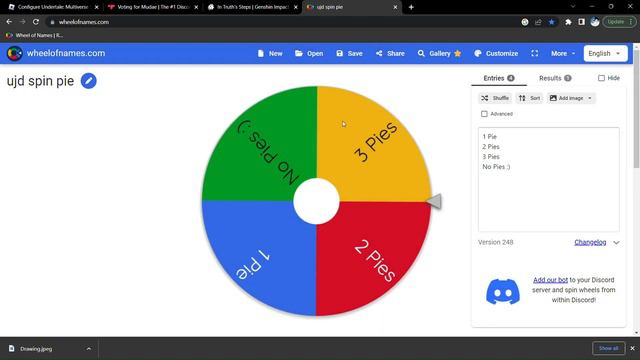Image resolution: width=640 pixels, height=360 pixels.
Task: Click the Discord logo icon
Action: 503,291
